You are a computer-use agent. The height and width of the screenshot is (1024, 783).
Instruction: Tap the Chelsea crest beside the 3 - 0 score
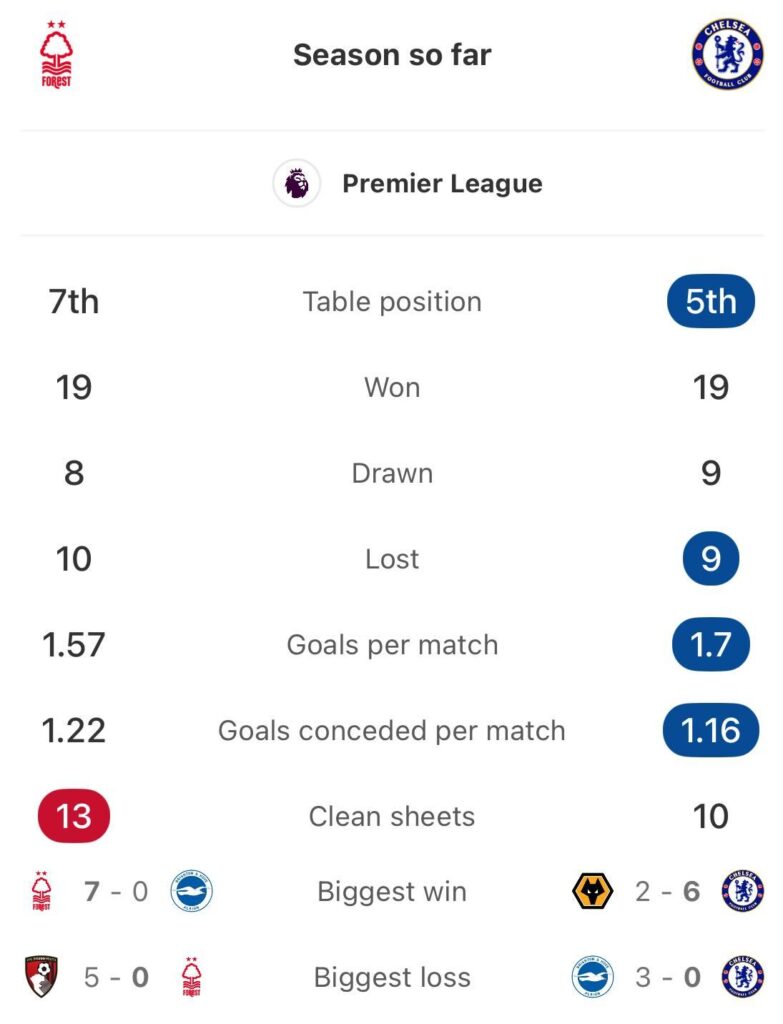coord(743,977)
